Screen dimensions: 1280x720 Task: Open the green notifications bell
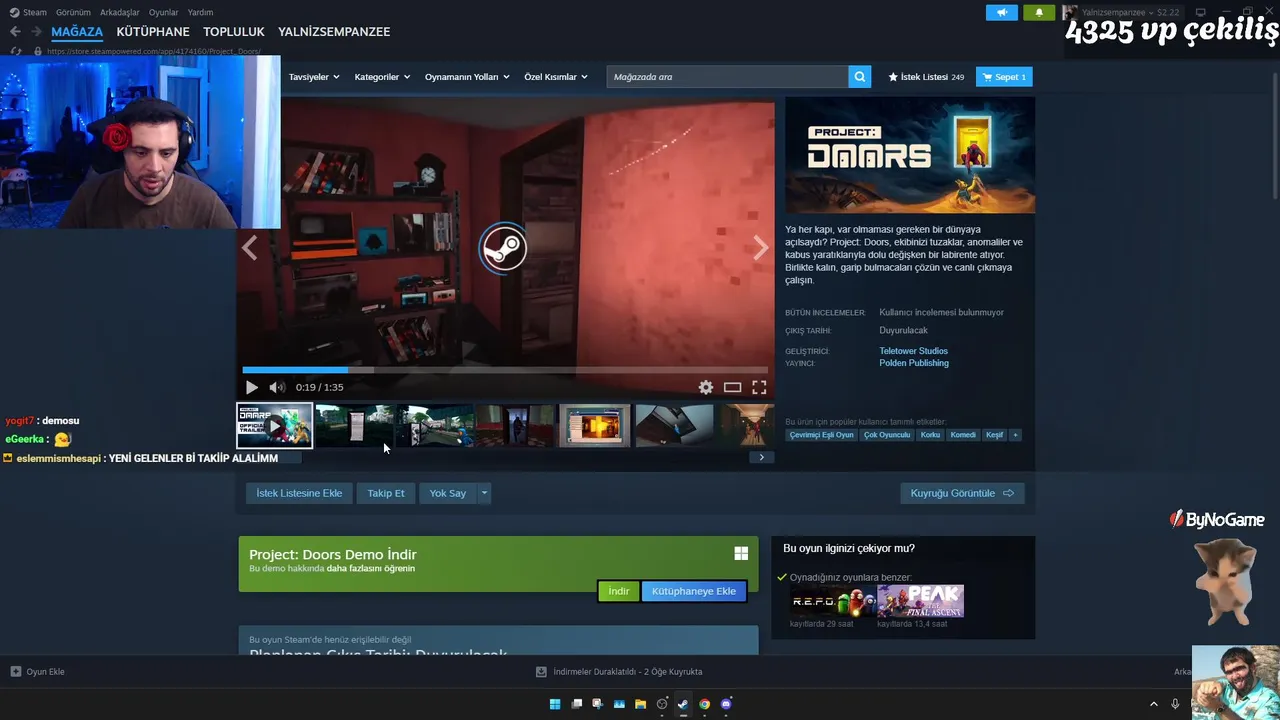pos(1039,12)
